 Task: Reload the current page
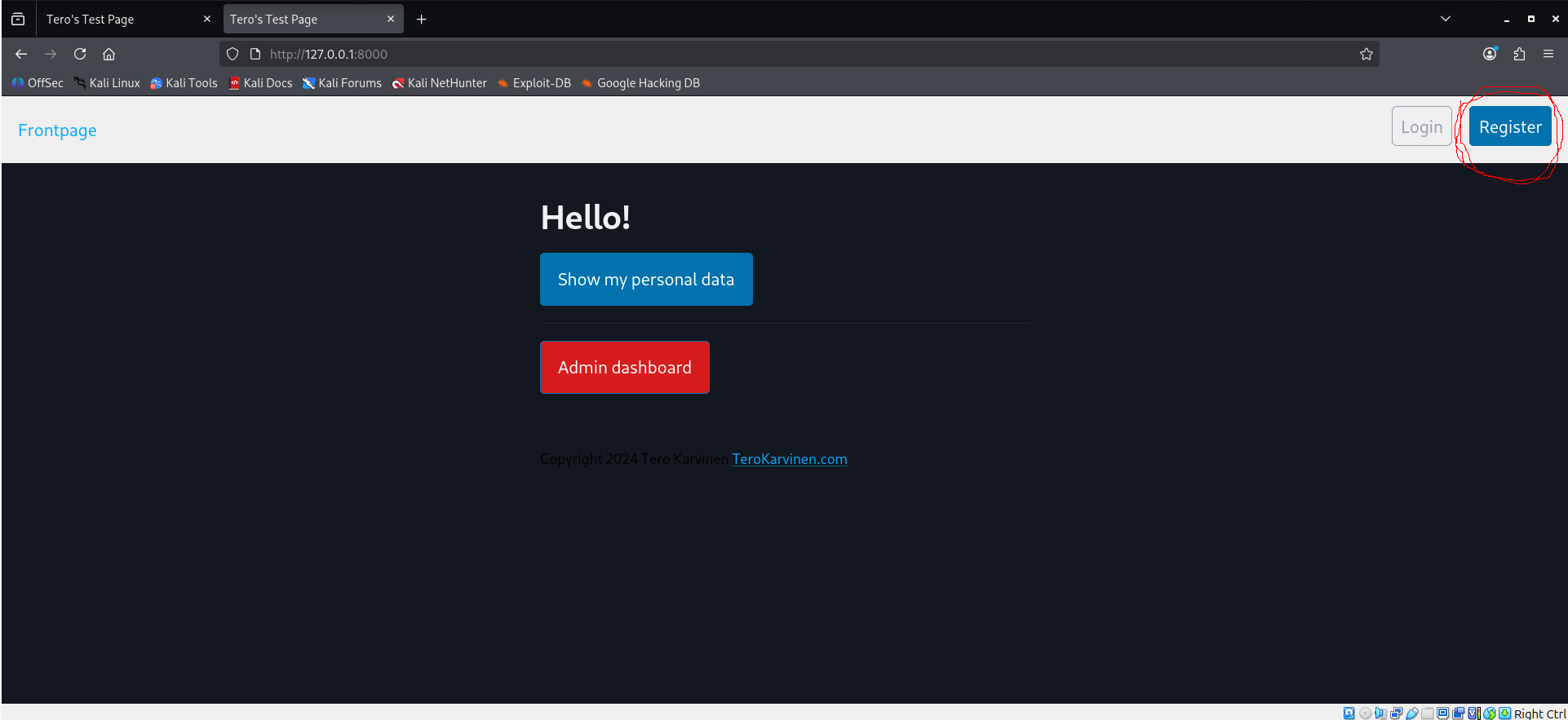[x=80, y=54]
